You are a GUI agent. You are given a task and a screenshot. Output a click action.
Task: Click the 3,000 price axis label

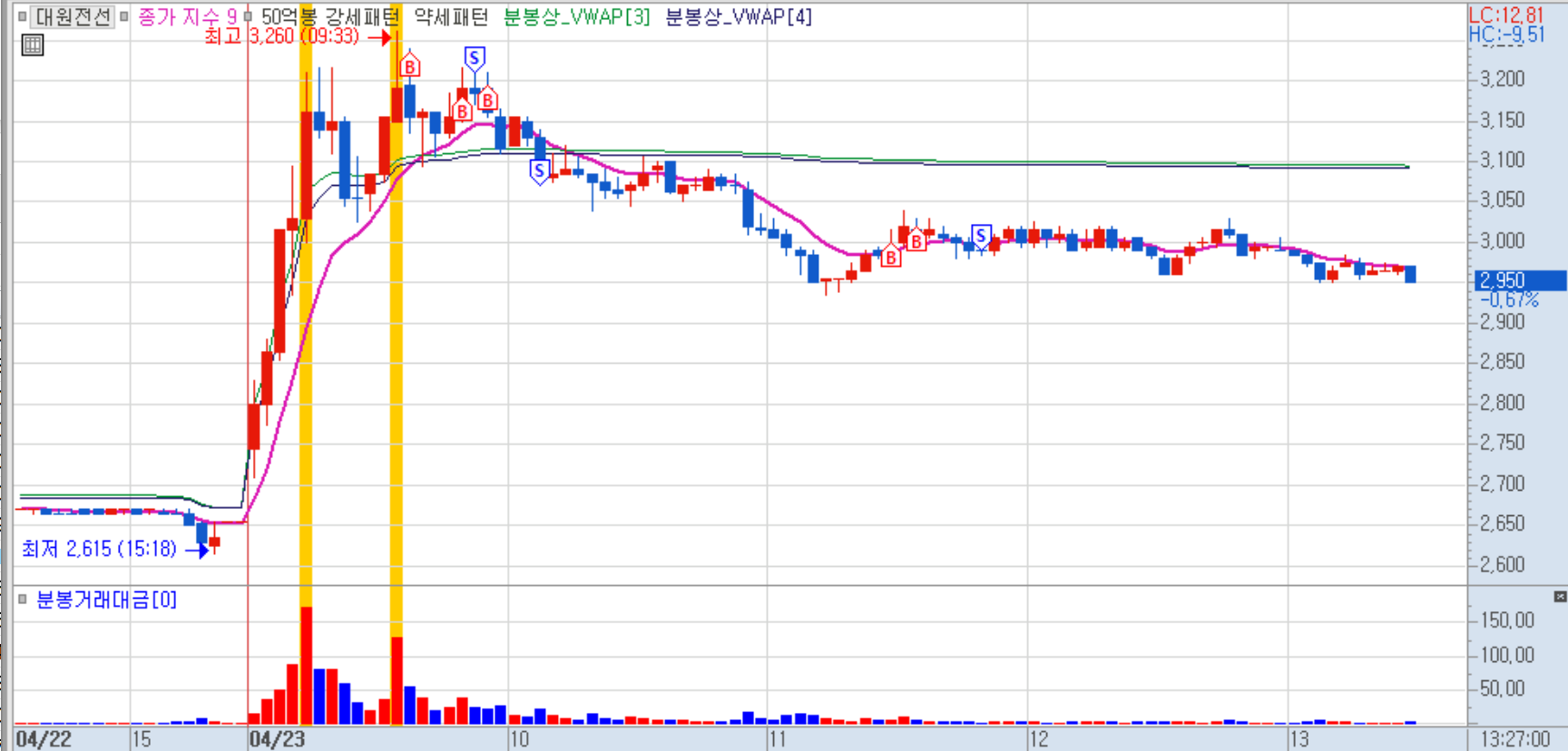pyautogui.click(x=1503, y=240)
